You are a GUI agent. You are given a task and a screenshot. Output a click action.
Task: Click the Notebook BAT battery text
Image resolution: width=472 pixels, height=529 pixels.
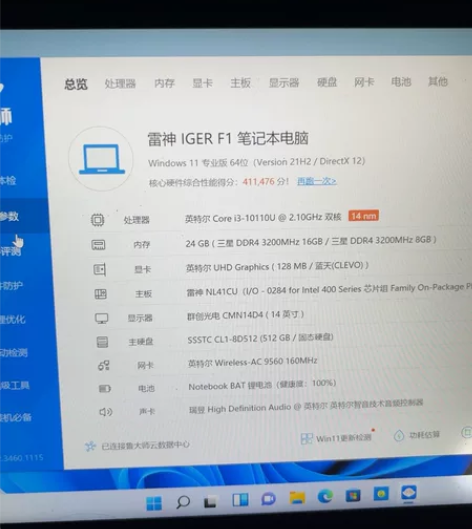click(x=262, y=385)
